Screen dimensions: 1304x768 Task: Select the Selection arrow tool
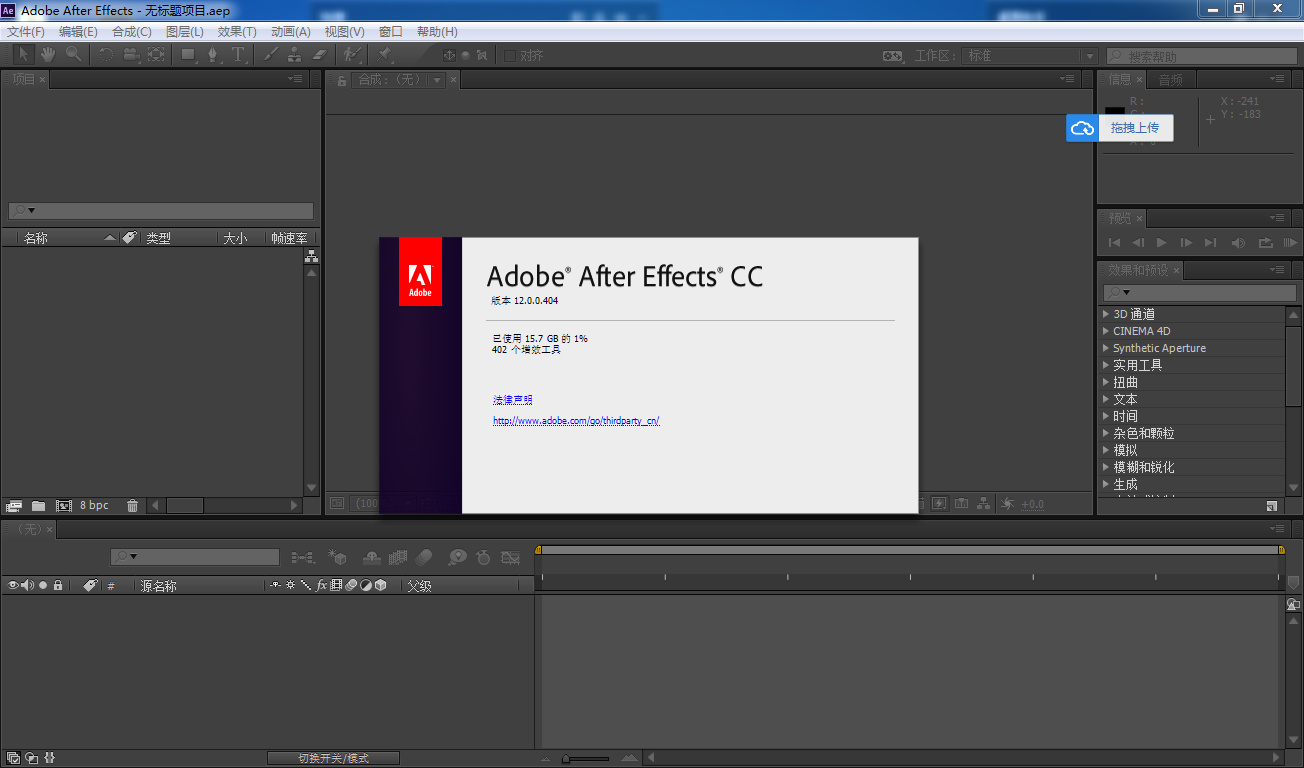(x=24, y=55)
